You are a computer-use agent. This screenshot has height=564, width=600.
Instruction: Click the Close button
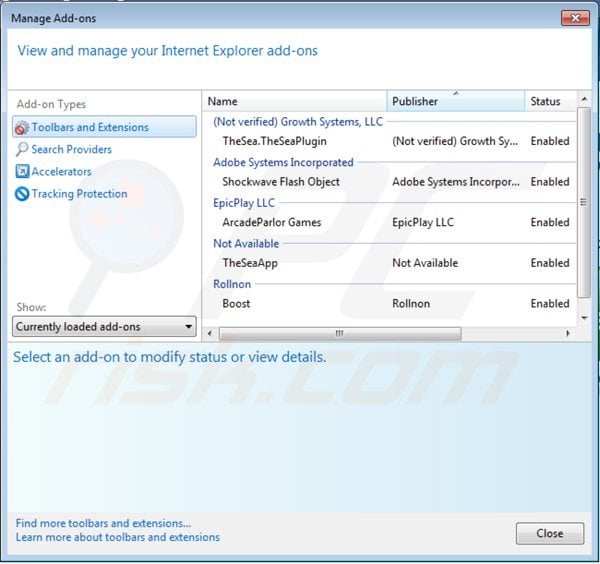click(550, 533)
